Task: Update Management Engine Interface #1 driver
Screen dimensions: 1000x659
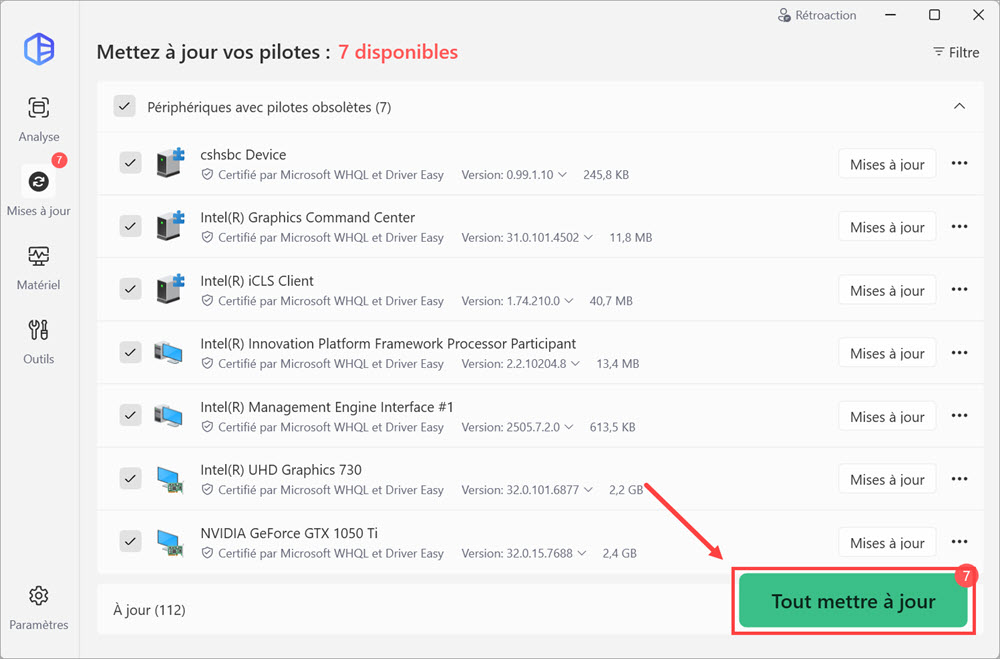Action: pyautogui.click(x=887, y=417)
